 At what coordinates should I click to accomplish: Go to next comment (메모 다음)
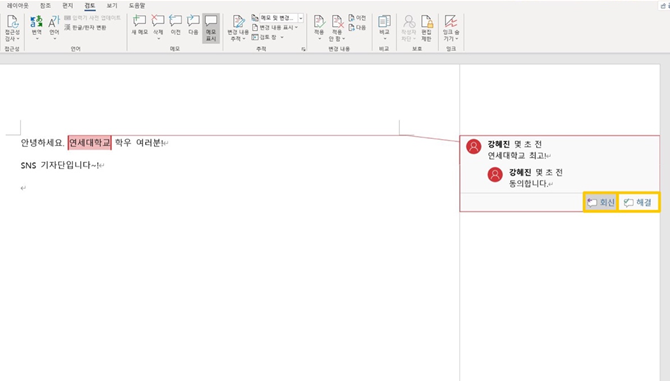point(193,25)
